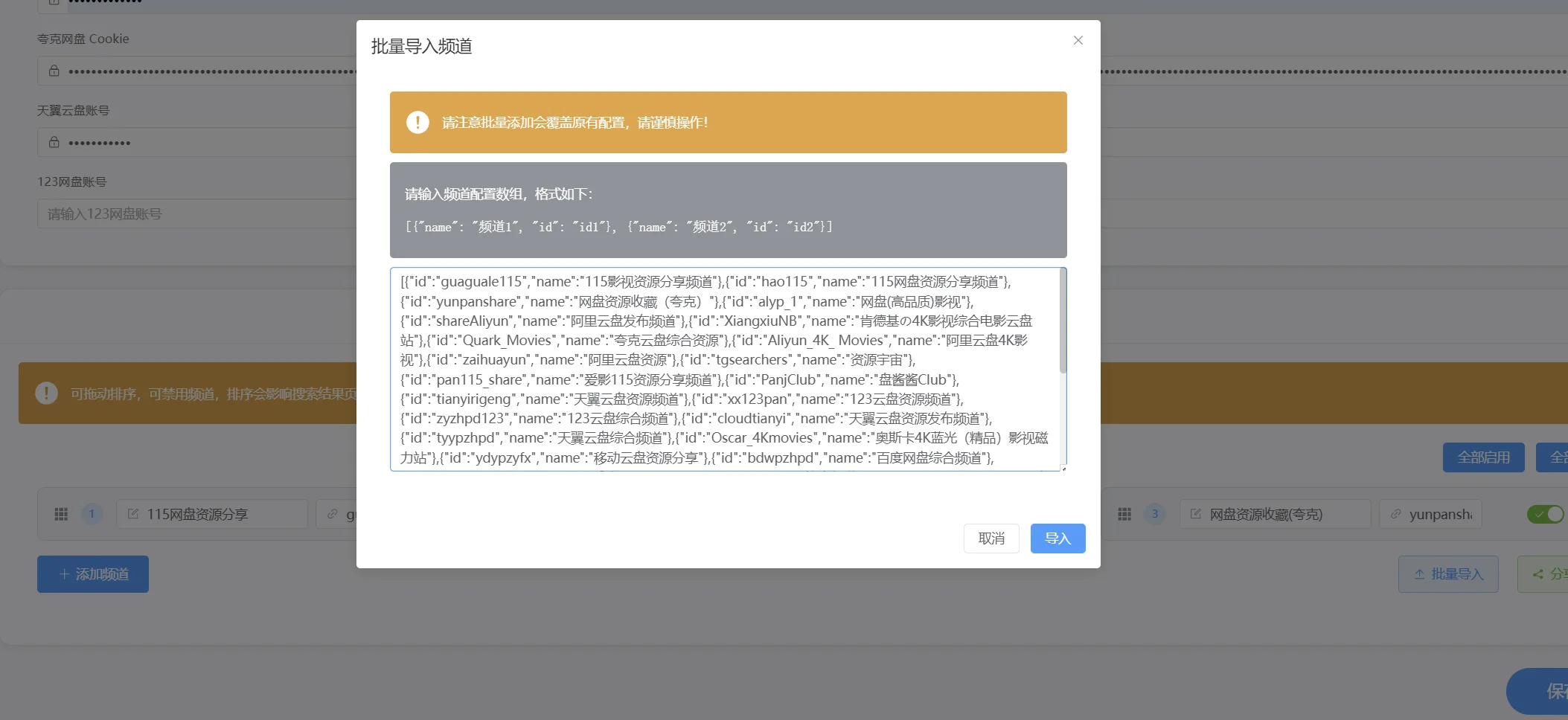
Task: Click the lock icon in 夸克网盘 Cookie field
Action: pyautogui.click(x=54, y=71)
